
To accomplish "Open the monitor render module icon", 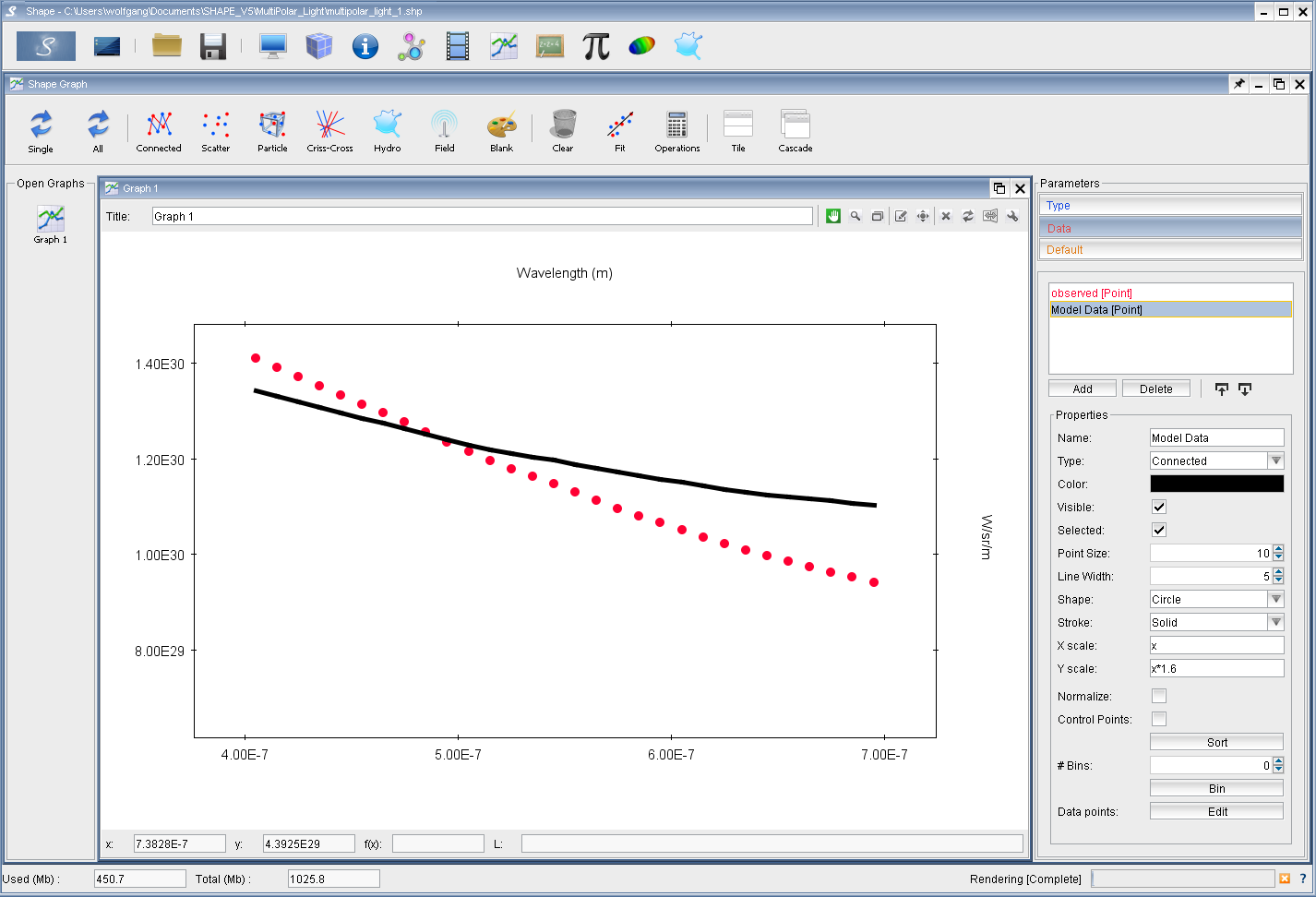I will [273, 46].
